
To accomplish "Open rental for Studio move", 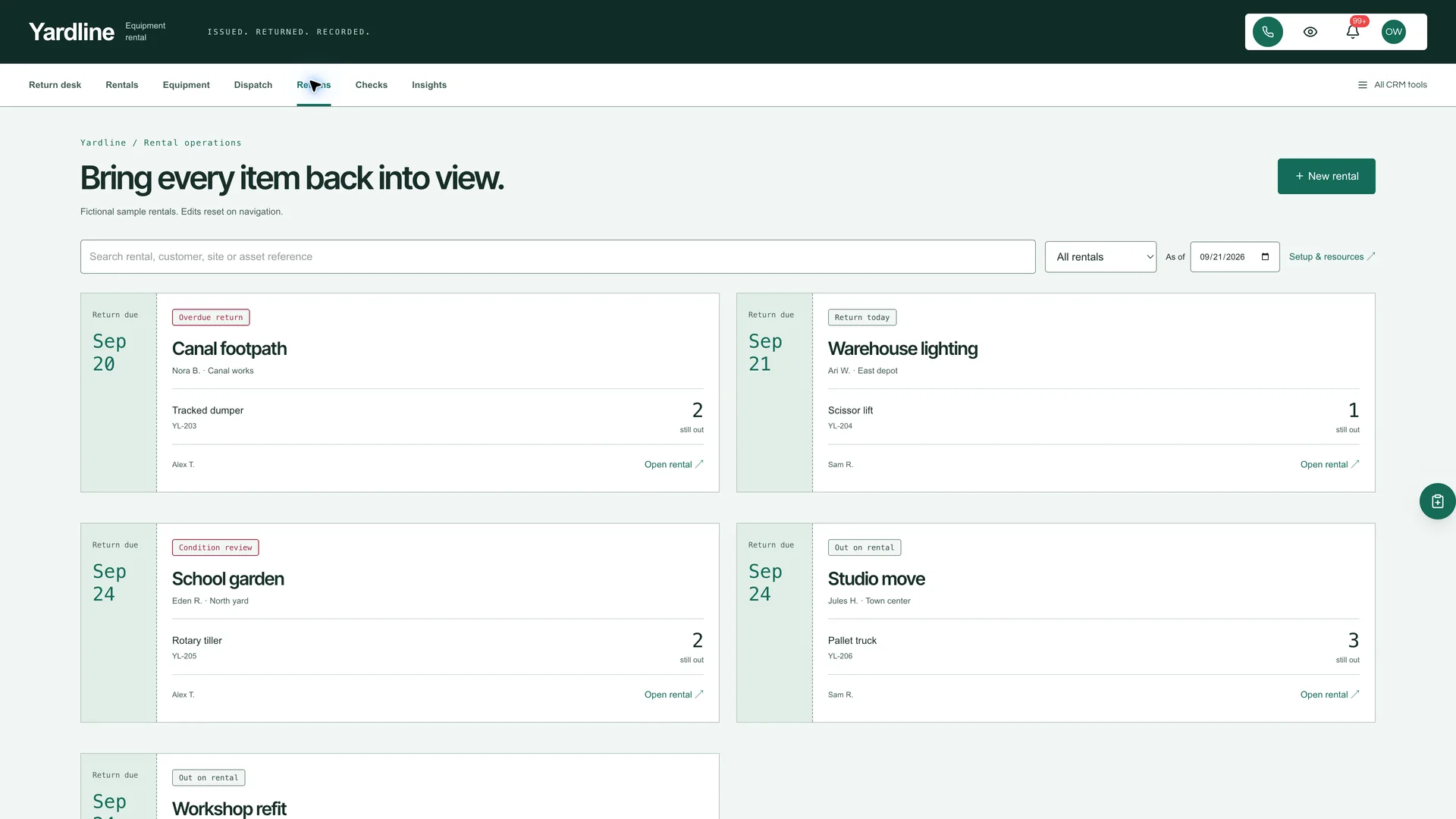I will 1330,695.
